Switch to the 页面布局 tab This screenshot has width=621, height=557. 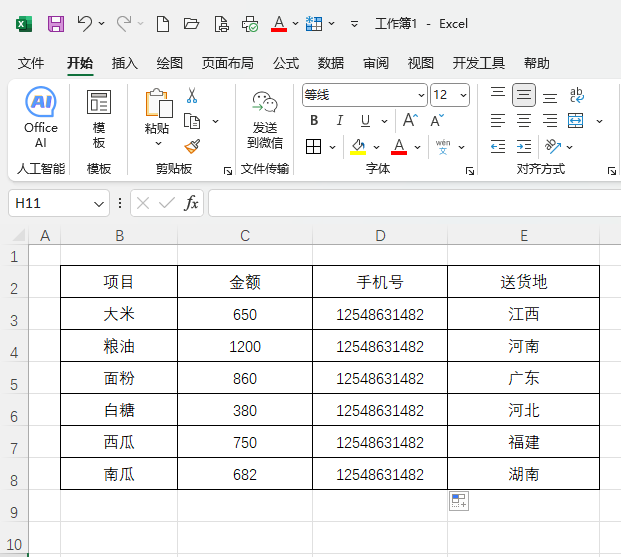click(227, 63)
